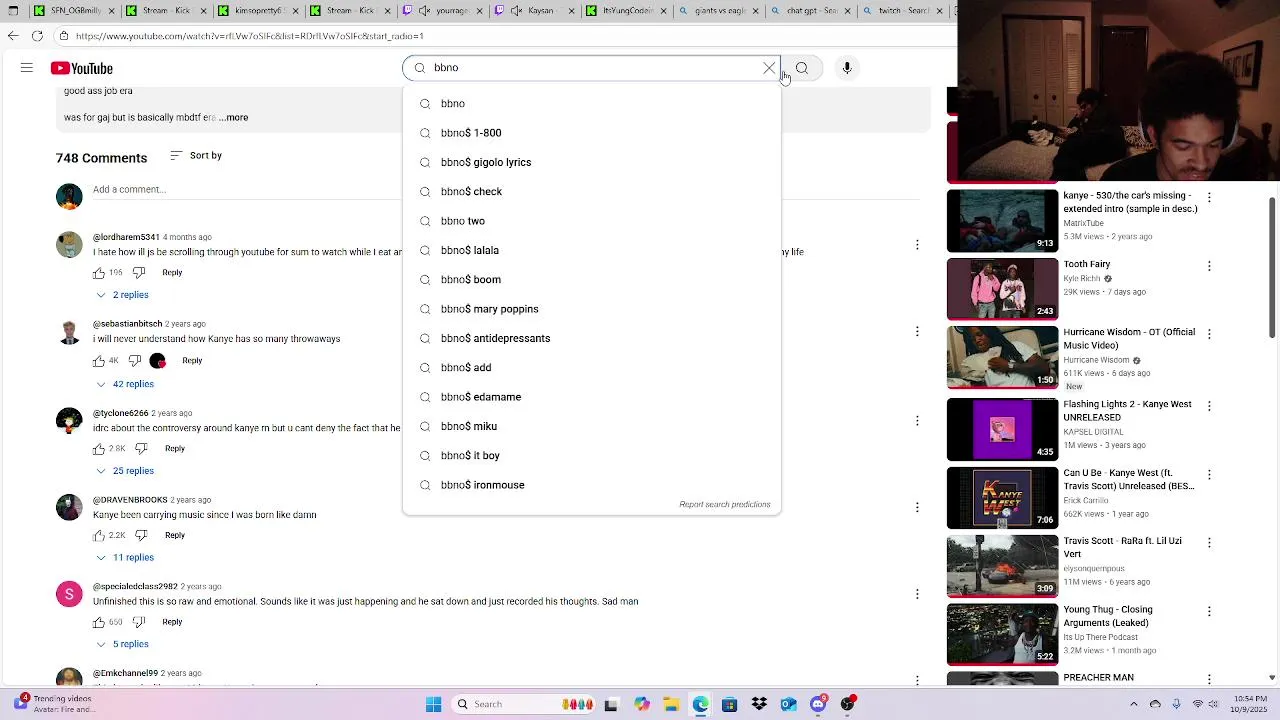The image size is (1280, 720).
Task: Choose suggestion "bbno$ edamame"
Action: coord(591,397)
